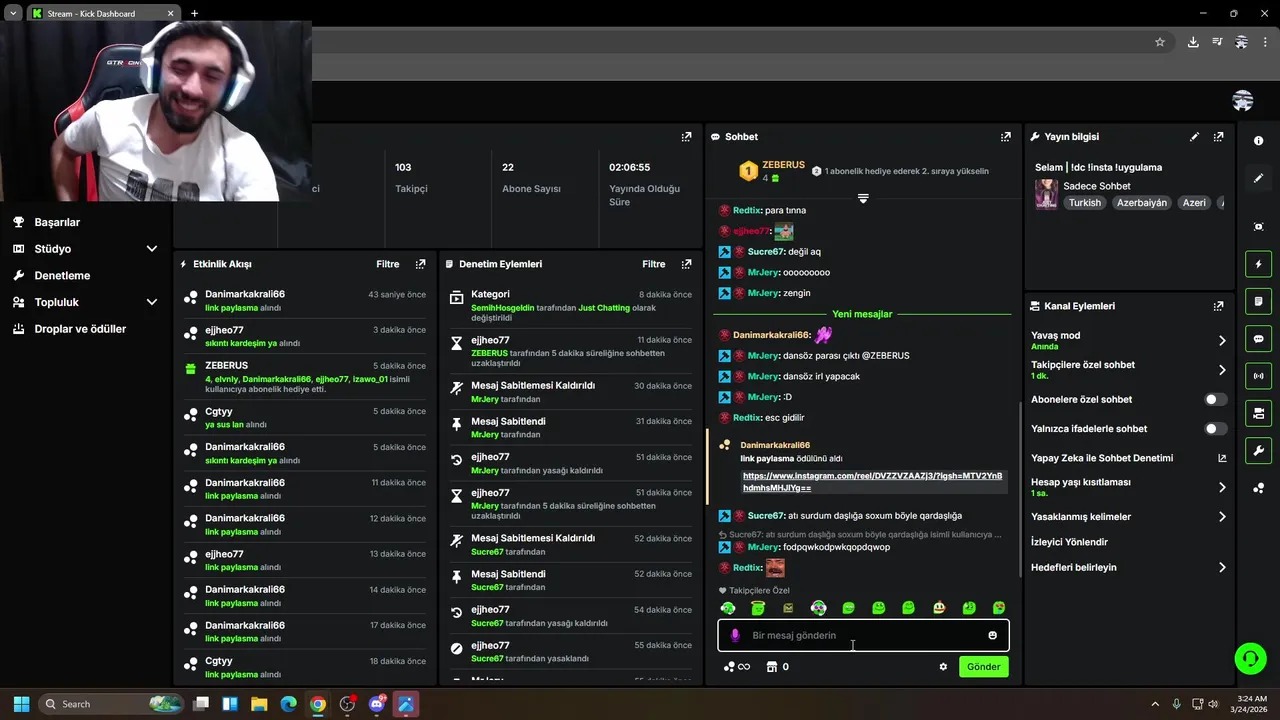Viewport: 1280px width, 720px height.
Task: Edit stream info with pencil icon
Action: 1194,137
